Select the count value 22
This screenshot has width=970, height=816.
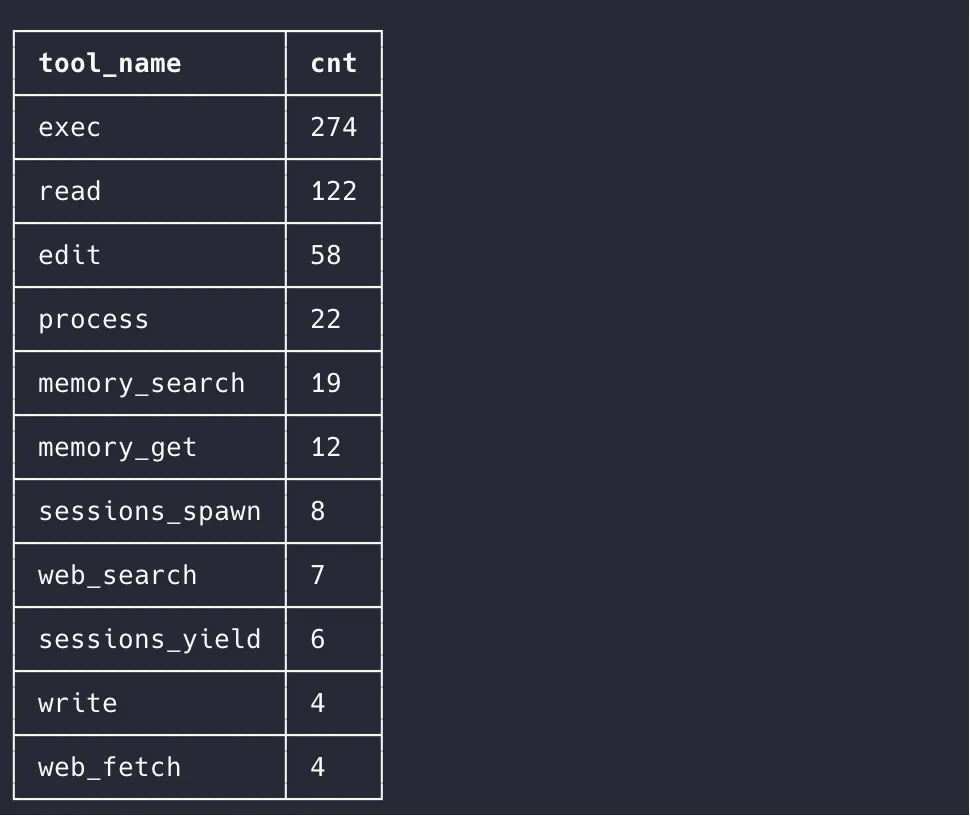coord(326,320)
